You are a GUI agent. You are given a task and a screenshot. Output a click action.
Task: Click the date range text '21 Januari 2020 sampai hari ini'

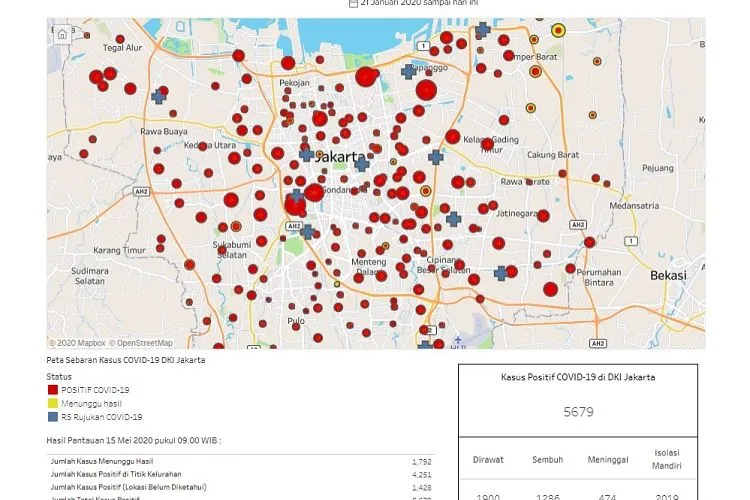pos(419,3)
